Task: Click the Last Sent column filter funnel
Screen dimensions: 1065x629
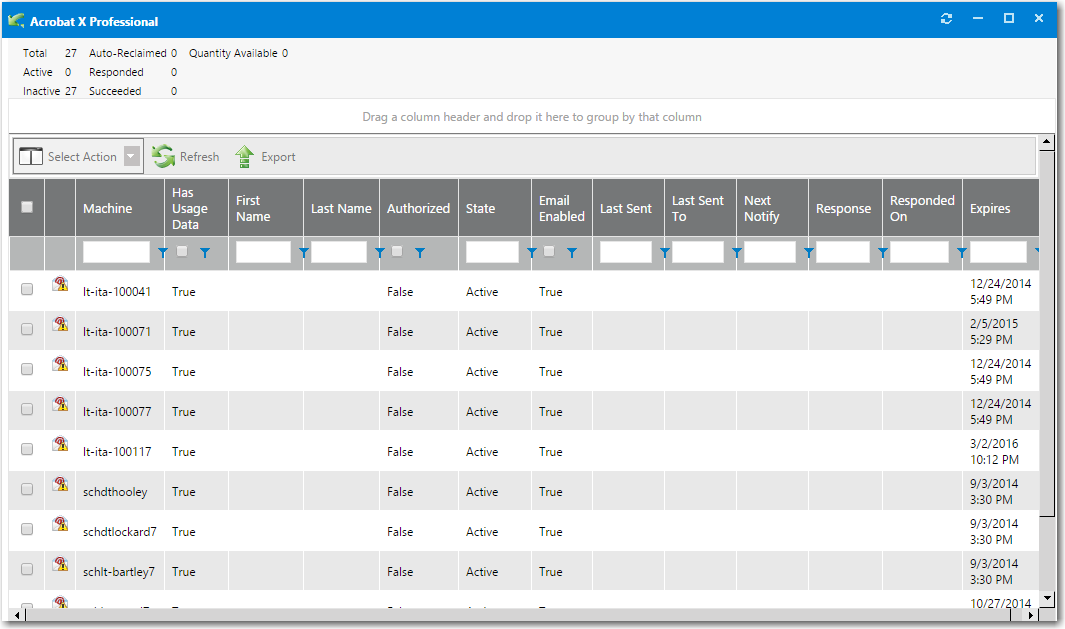Action: [x=664, y=254]
